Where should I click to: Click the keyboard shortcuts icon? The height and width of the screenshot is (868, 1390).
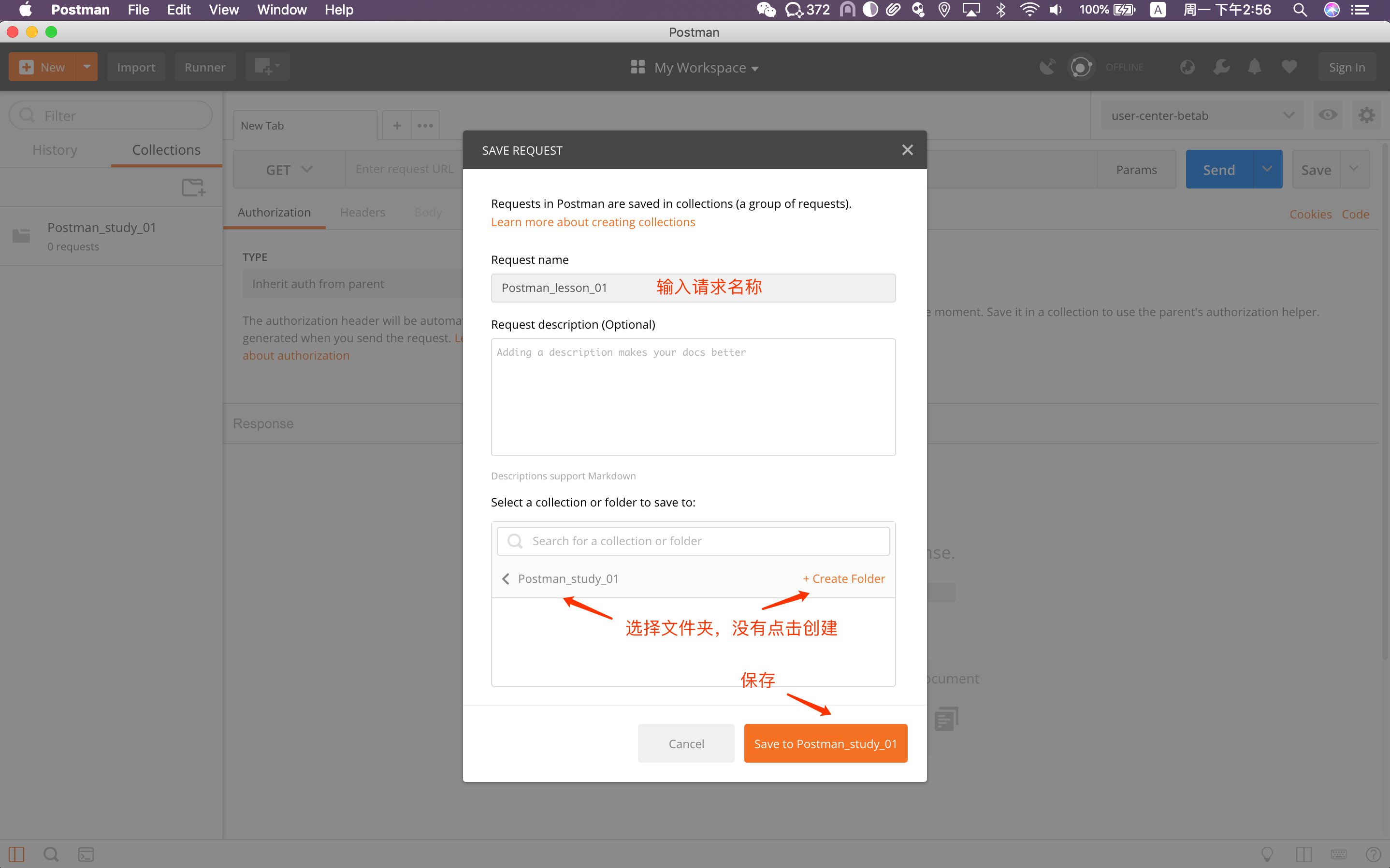1338,854
